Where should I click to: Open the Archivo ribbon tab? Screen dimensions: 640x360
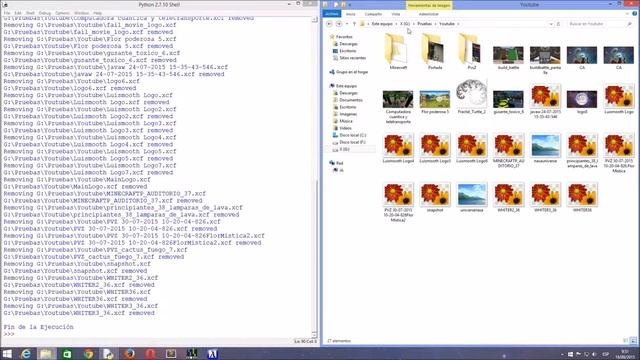331,14
